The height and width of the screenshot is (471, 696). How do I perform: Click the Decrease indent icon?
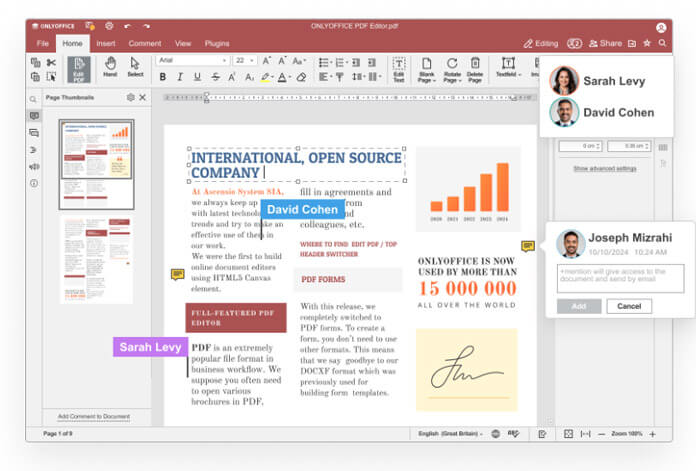coord(356,63)
